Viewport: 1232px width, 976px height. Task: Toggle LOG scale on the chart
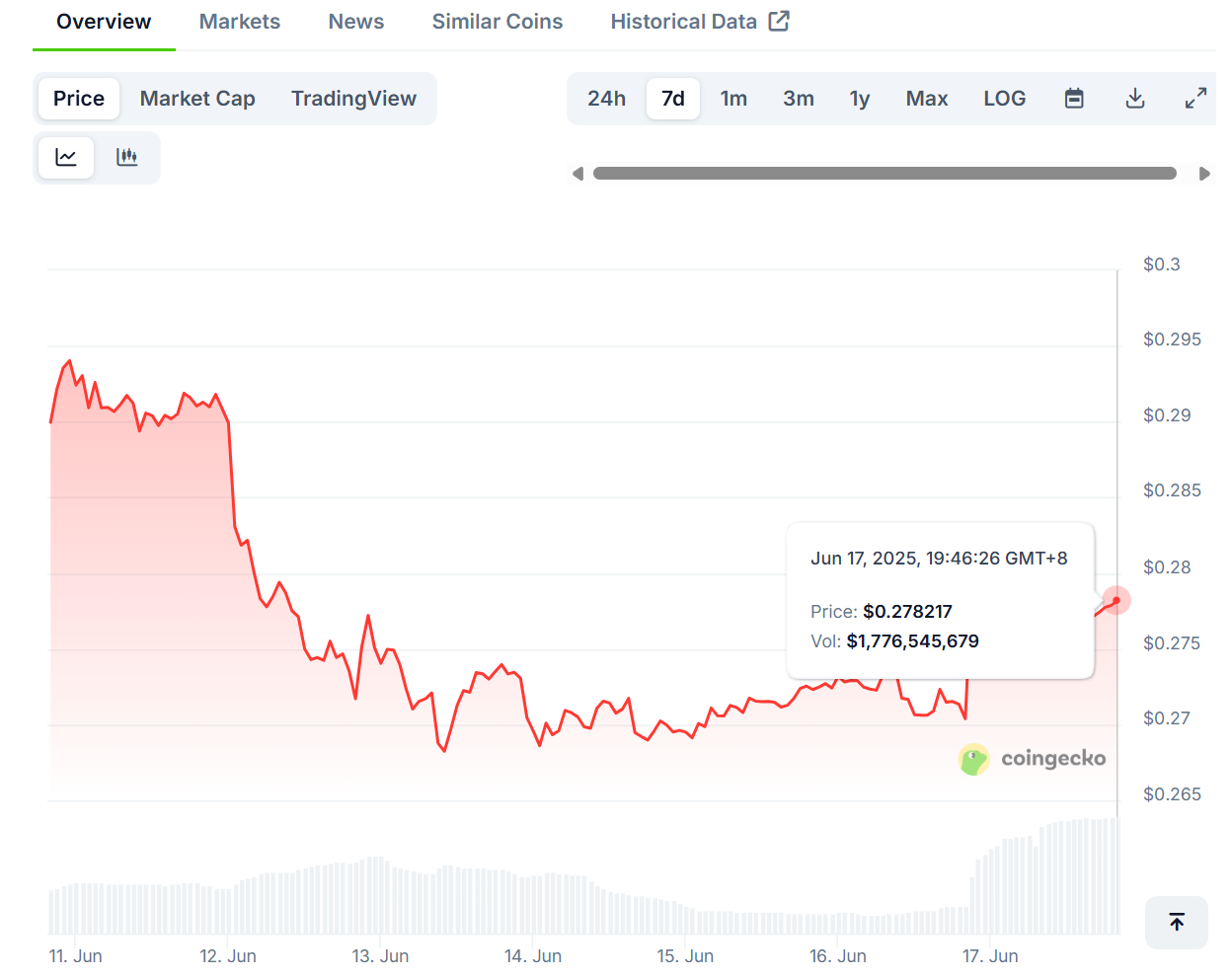point(1004,99)
